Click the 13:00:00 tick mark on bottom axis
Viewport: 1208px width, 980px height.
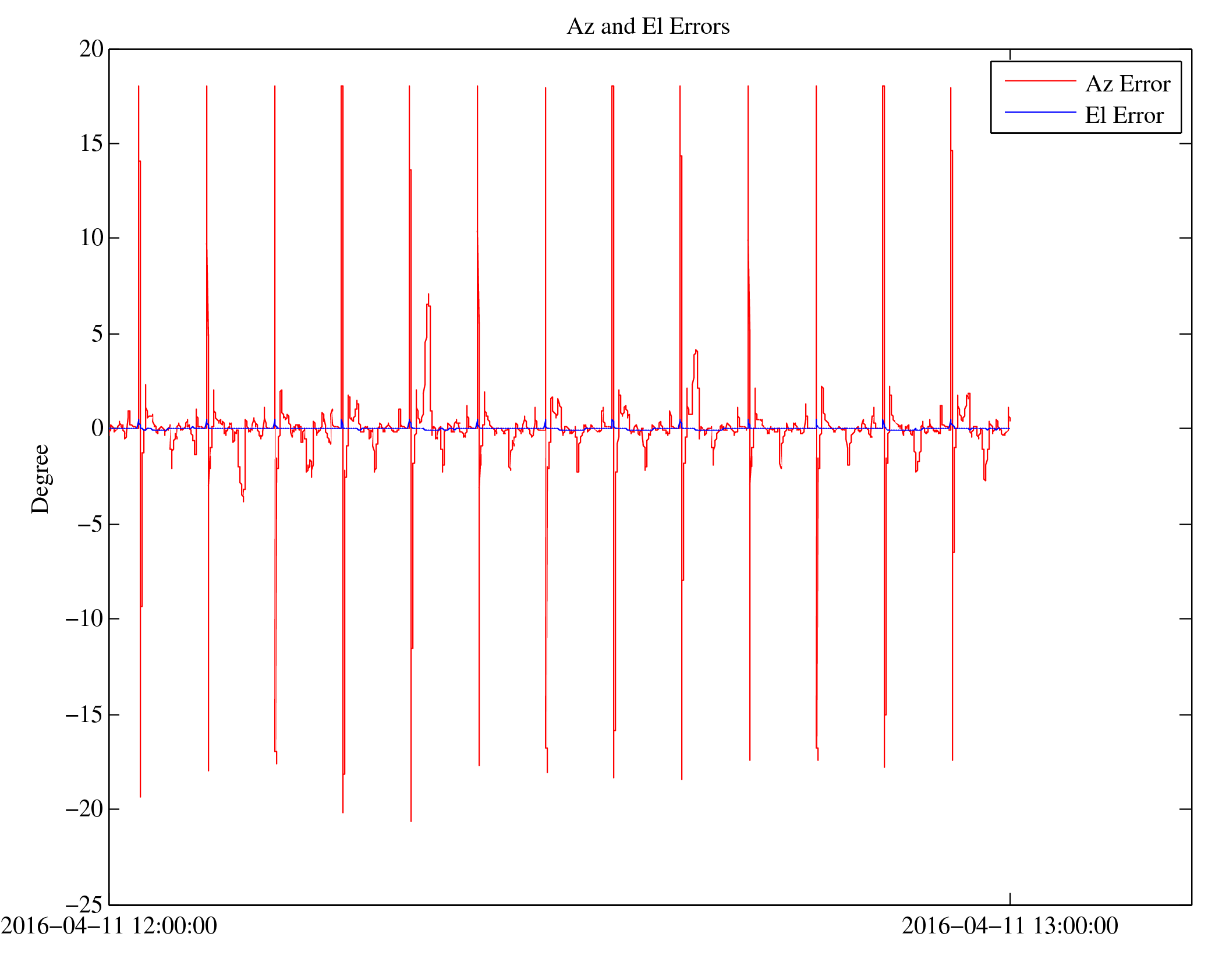pos(1010,898)
